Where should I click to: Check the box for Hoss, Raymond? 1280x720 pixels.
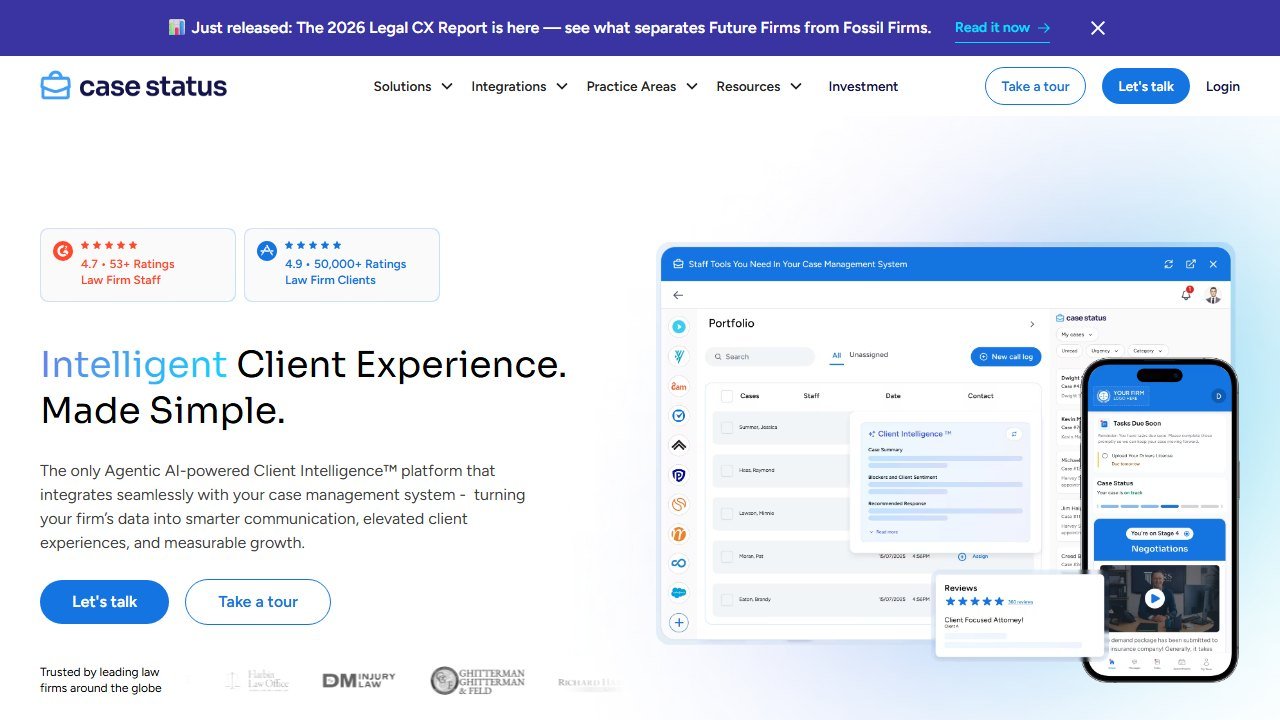tap(727, 471)
